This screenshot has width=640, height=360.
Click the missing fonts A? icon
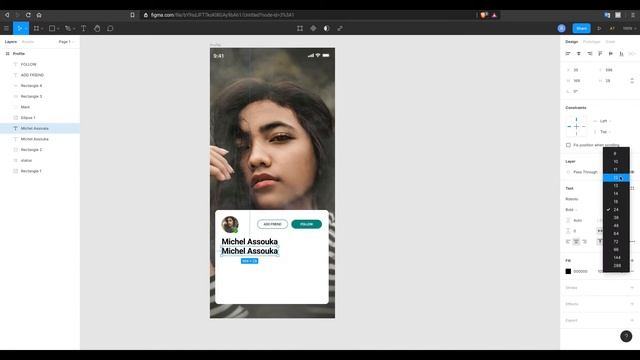[x=612, y=28]
